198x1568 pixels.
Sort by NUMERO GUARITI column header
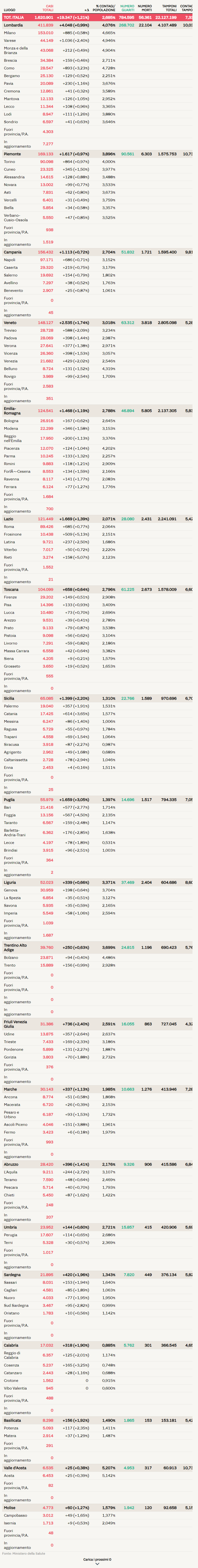[x=127, y=8]
